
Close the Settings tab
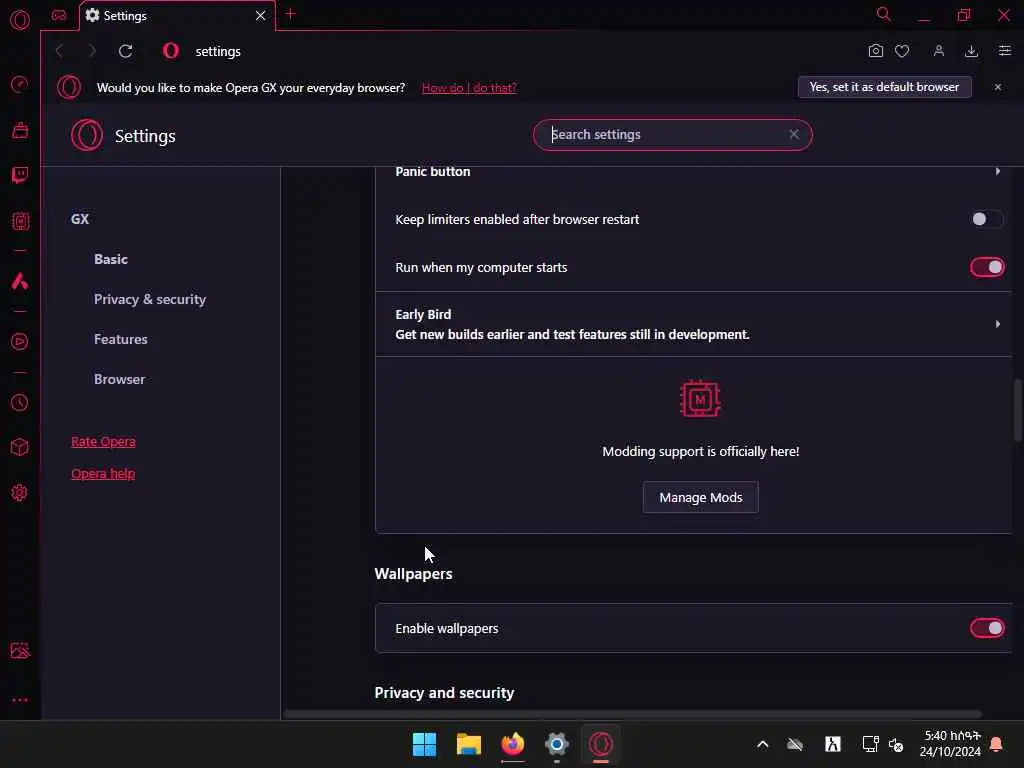tap(261, 16)
